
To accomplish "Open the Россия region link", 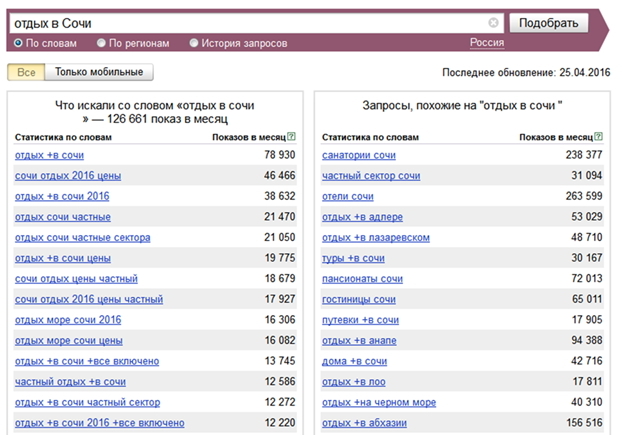I will tap(487, 43).
